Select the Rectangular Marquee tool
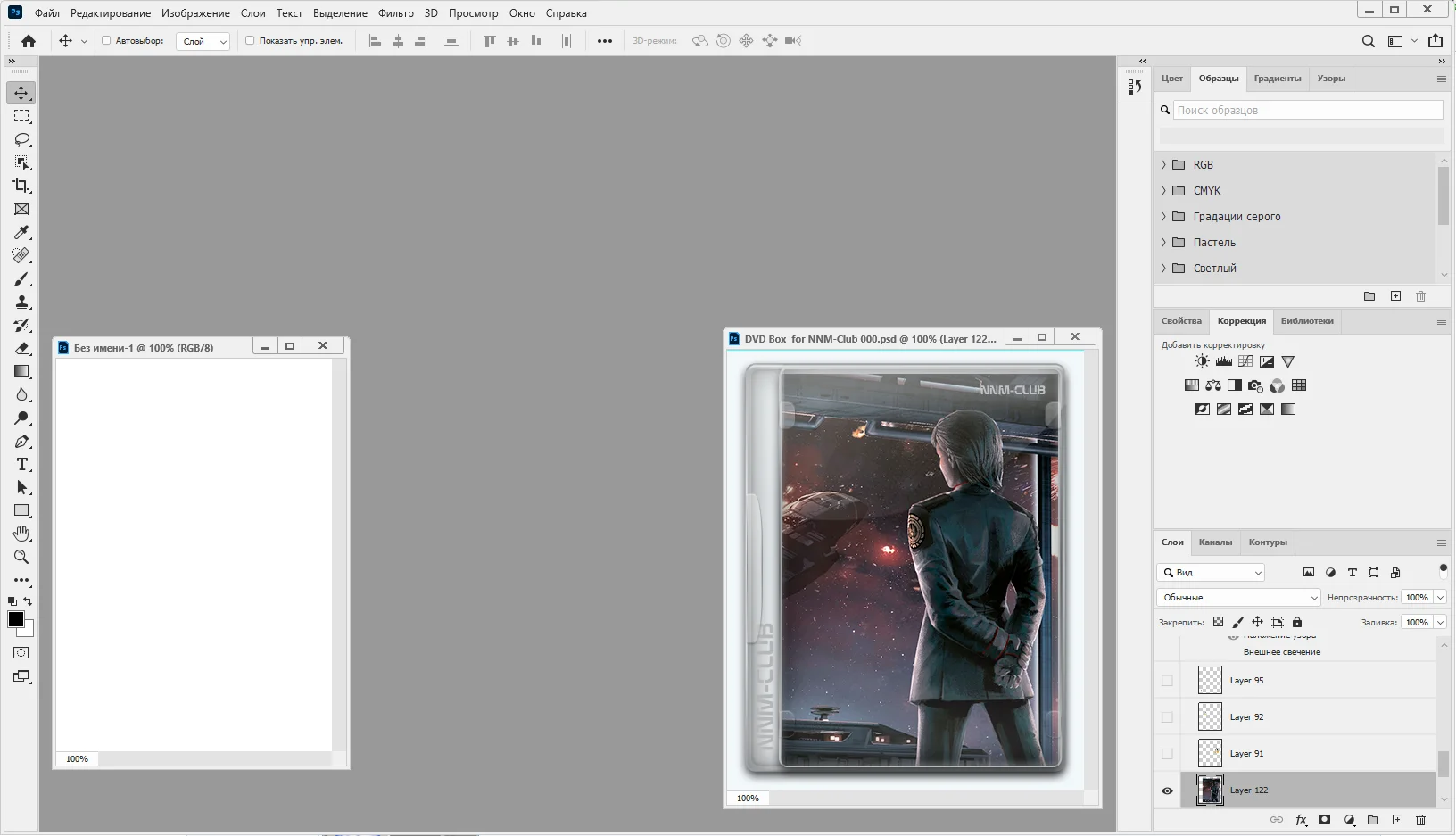 [21, 117]
